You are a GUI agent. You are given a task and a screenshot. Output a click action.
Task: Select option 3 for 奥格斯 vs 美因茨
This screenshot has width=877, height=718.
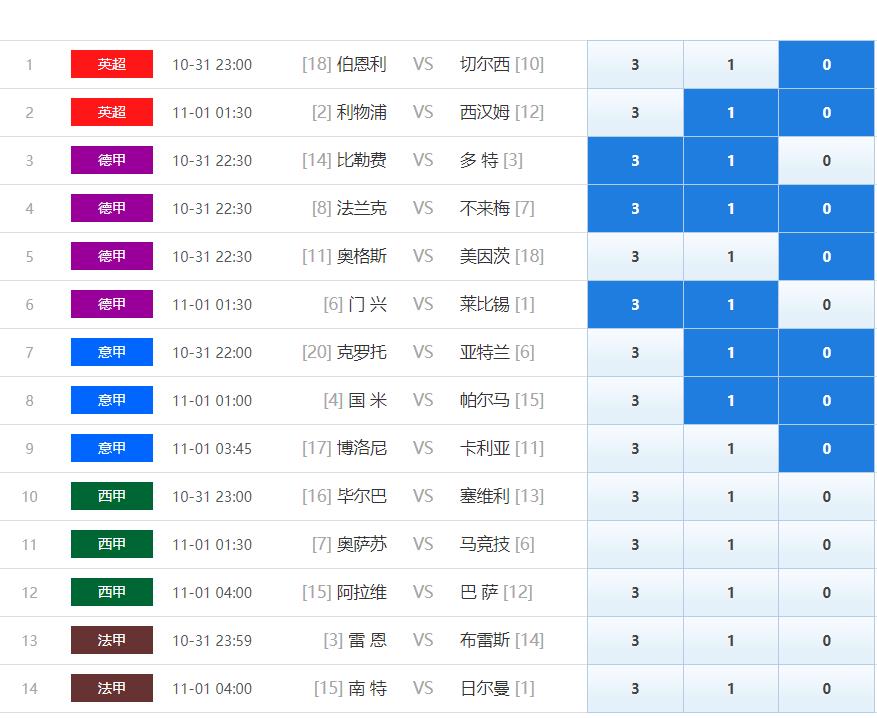pos(635,257)
